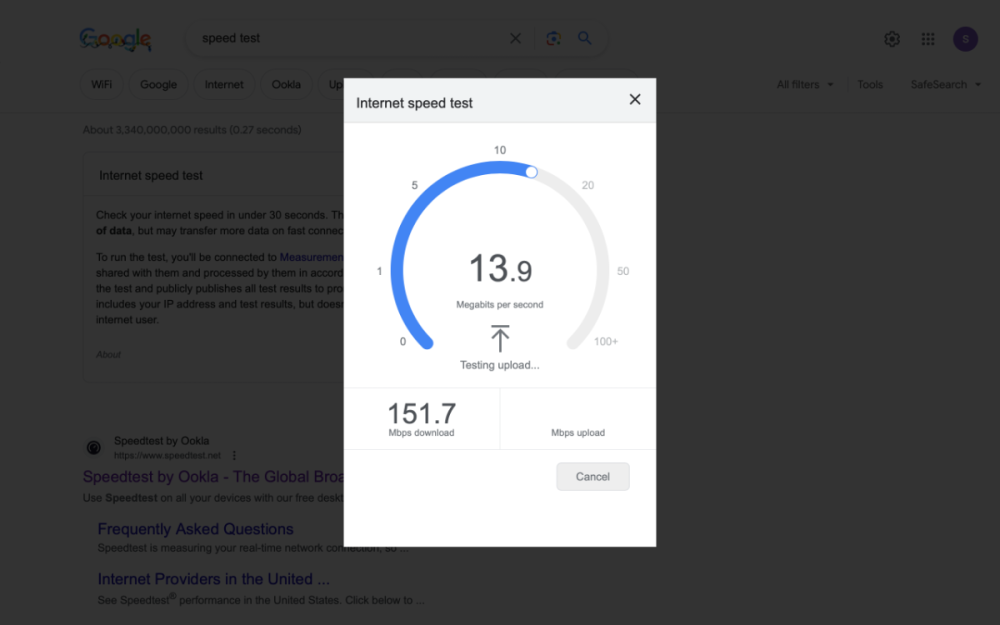Open Speedtest by Ookla result options menu
Image resolution: width=1000 pixels, height=625 pixels.
tap(234, 455)
